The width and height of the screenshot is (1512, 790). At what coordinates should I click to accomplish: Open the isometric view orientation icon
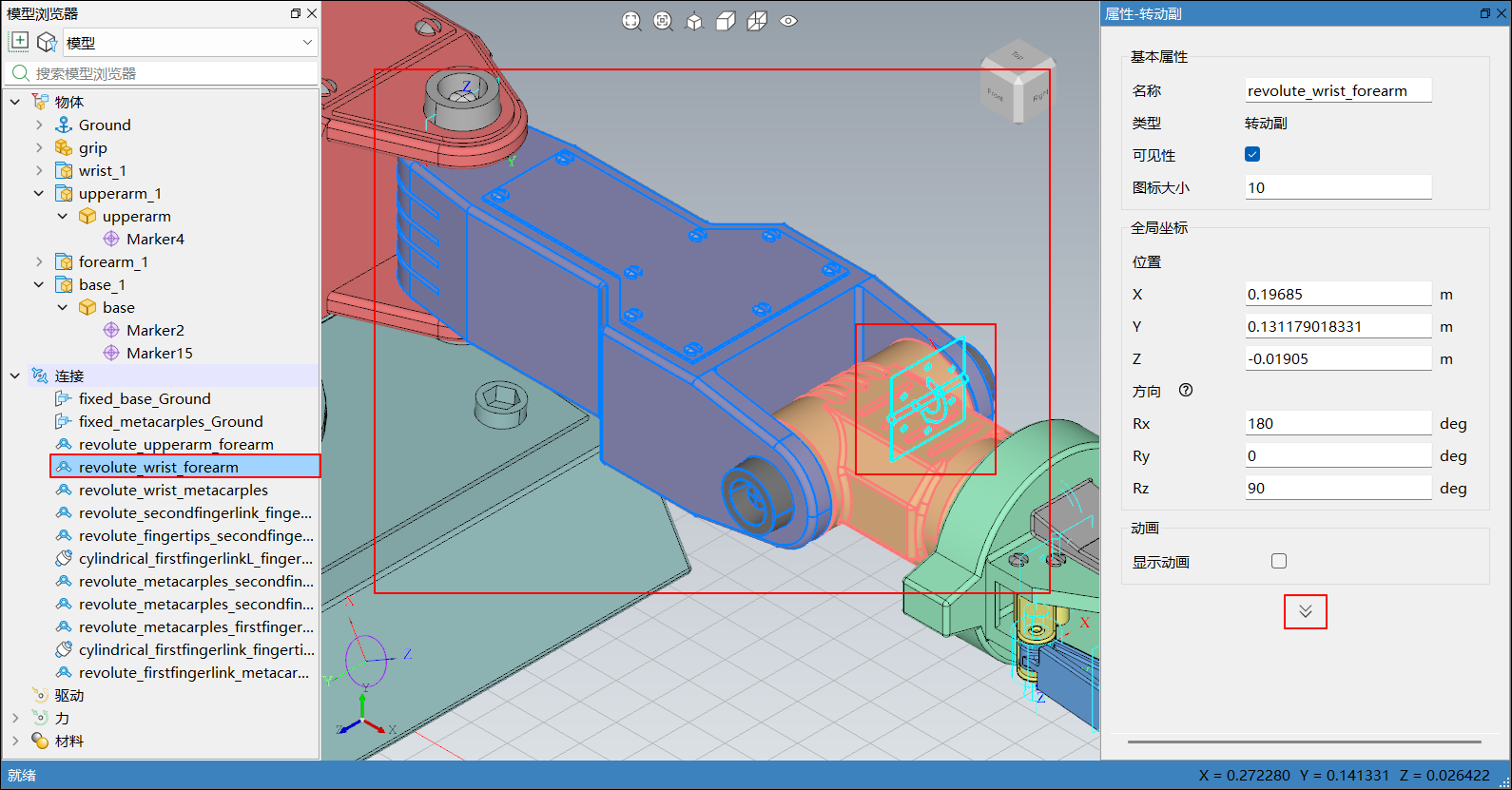[x=694, y=21]
